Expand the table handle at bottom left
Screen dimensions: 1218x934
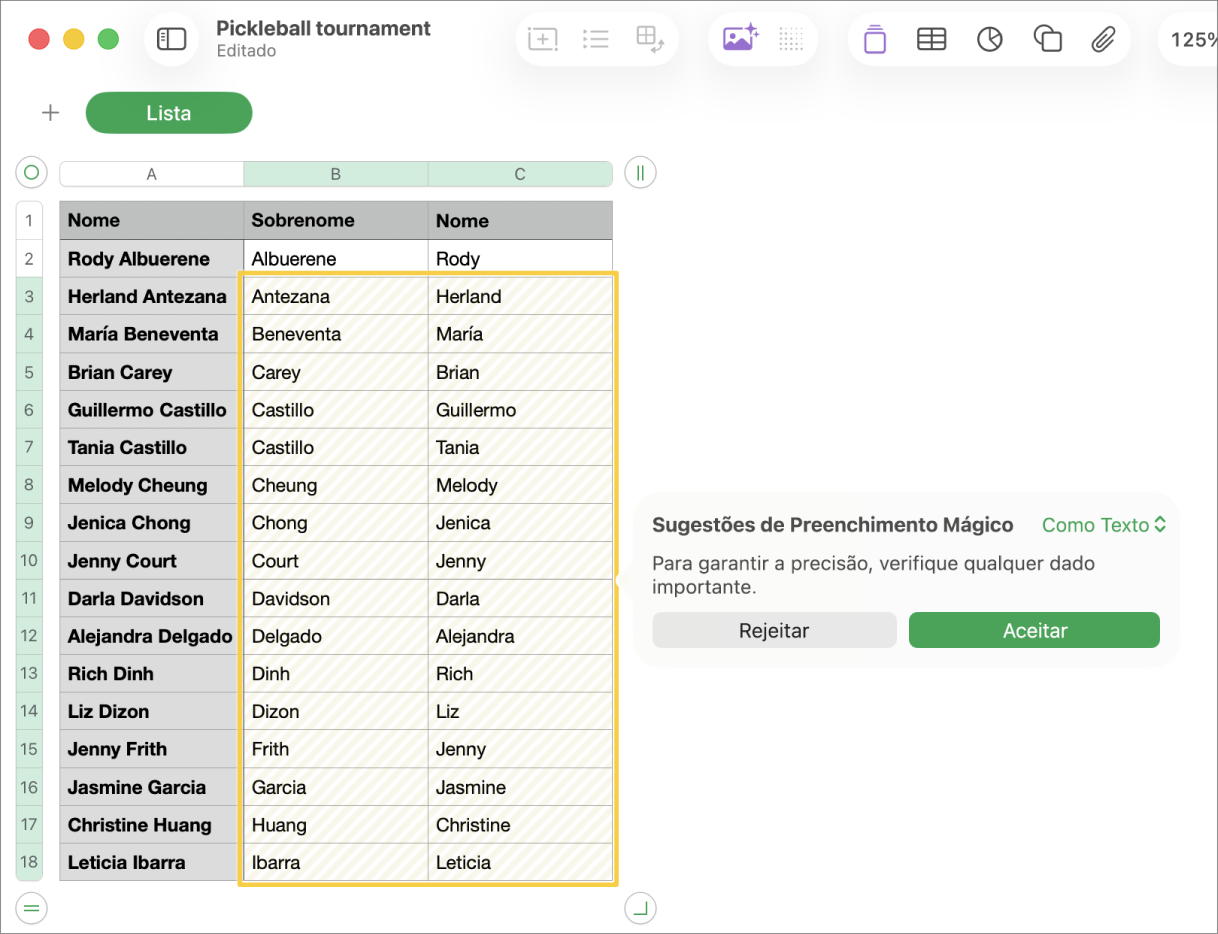click(x=31, y=908)
